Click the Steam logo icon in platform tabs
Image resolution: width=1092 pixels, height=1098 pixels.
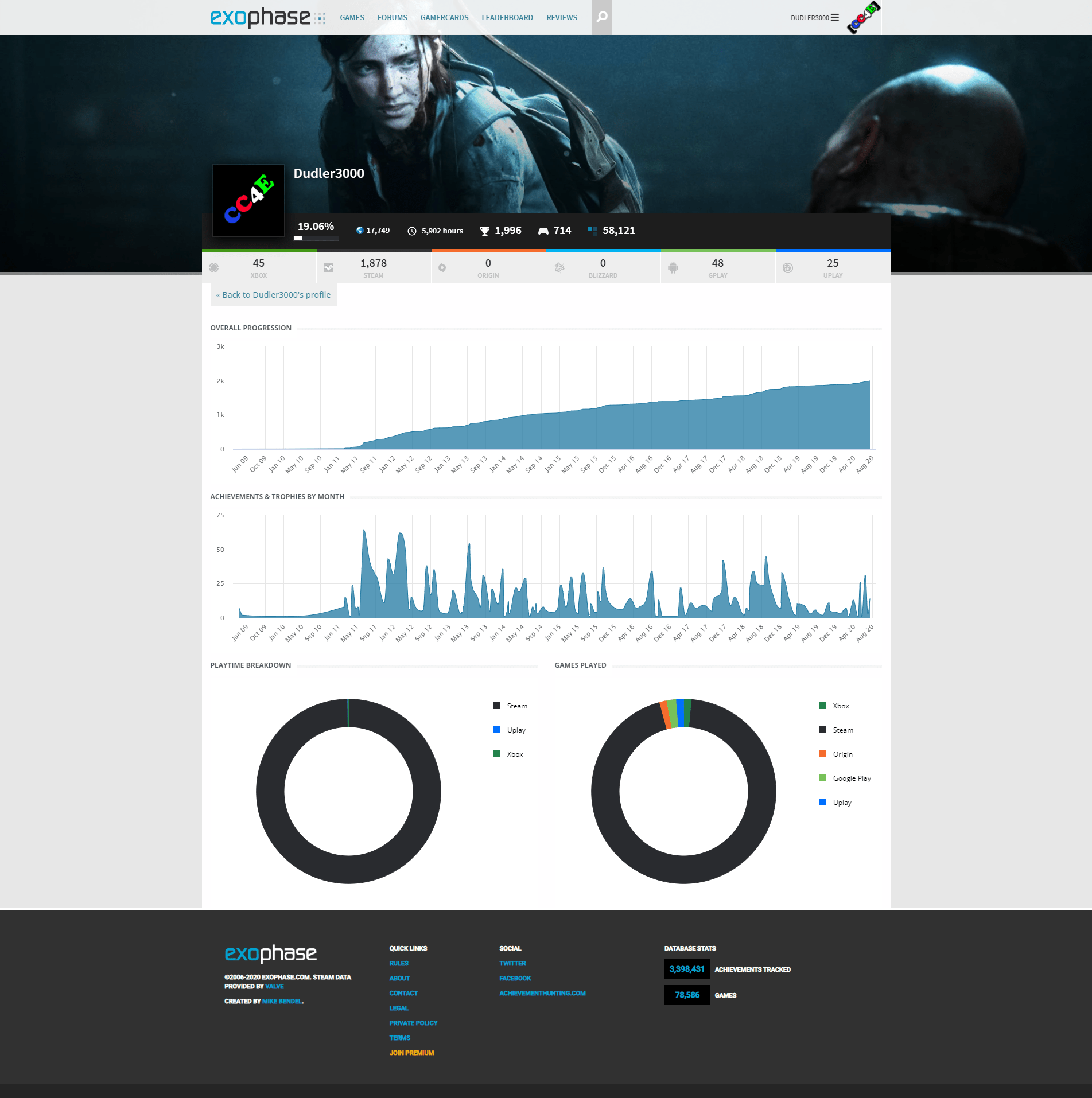tap(328, 267)
